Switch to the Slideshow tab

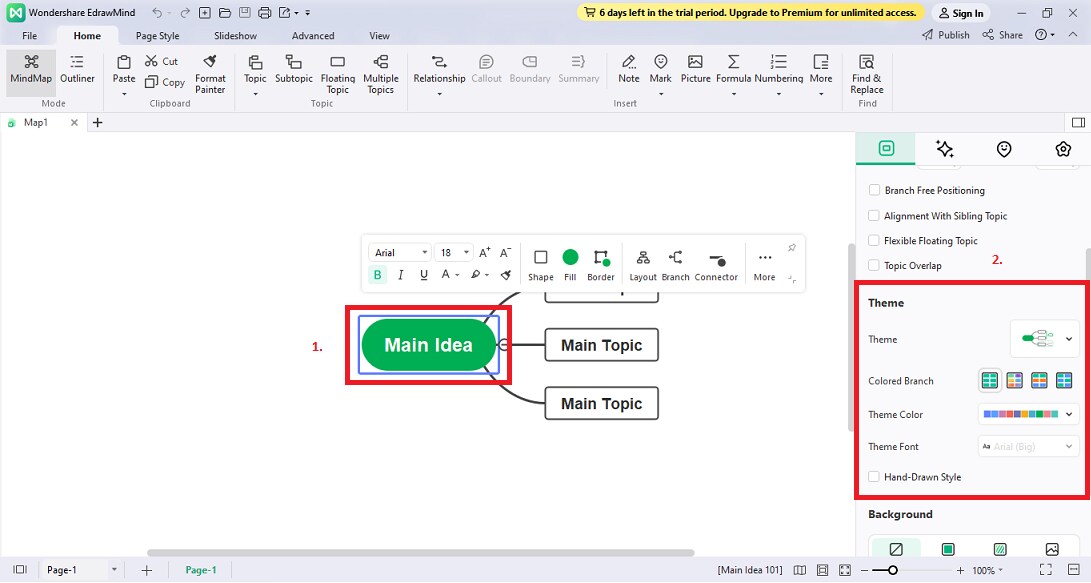click(x=235, y=35)
